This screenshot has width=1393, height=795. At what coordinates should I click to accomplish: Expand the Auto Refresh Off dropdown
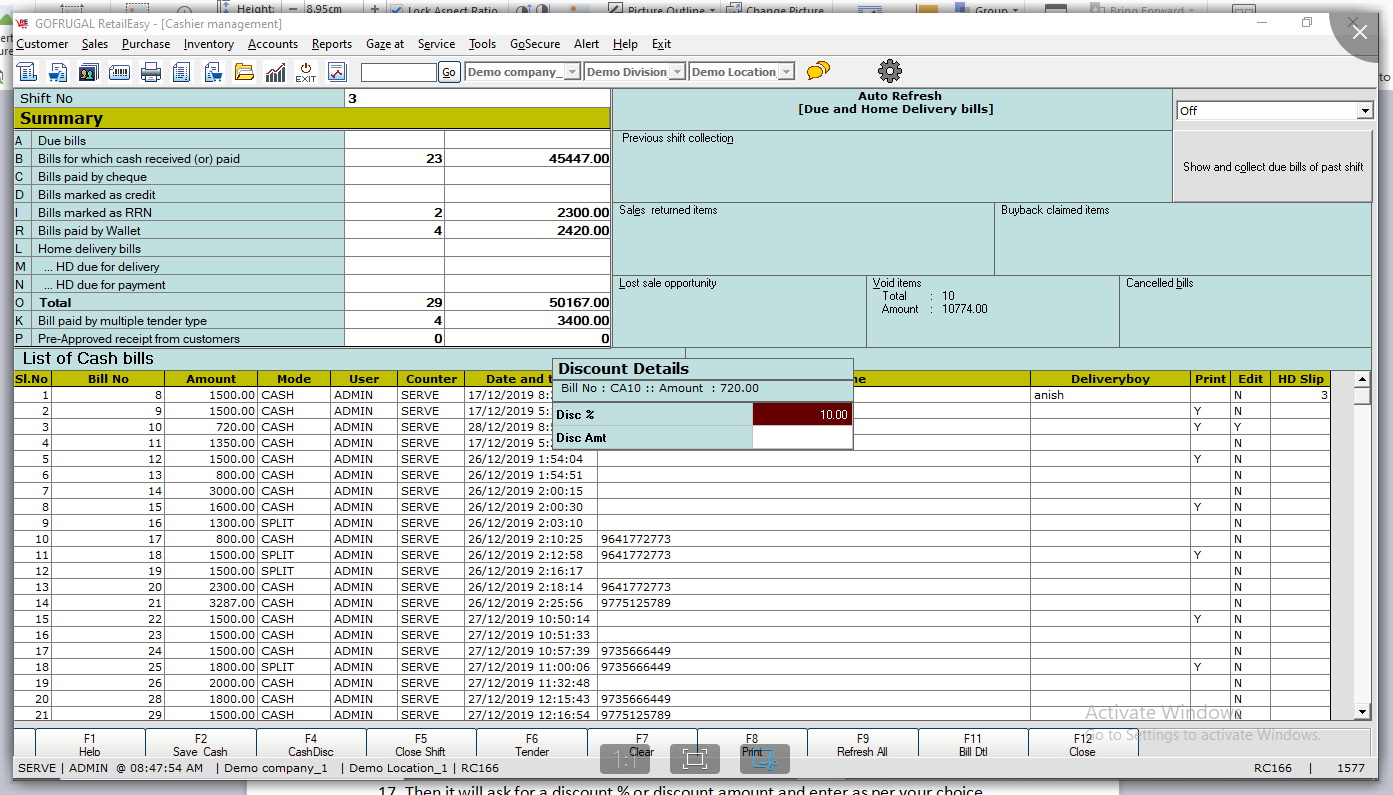1364,111
